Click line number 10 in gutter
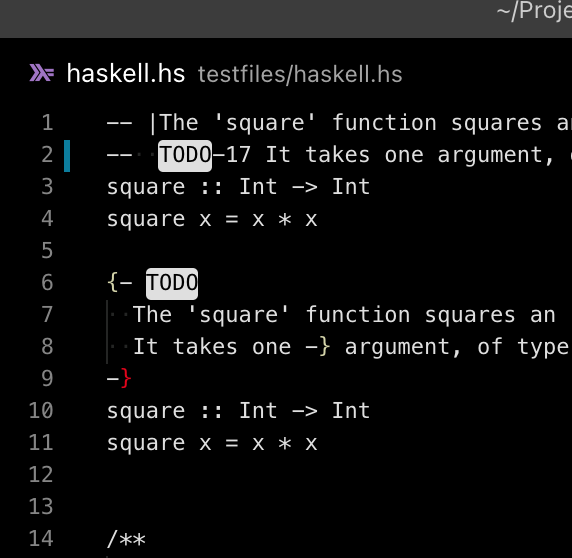The height and width of the screenshot is (558, 572). coord(41,411)
